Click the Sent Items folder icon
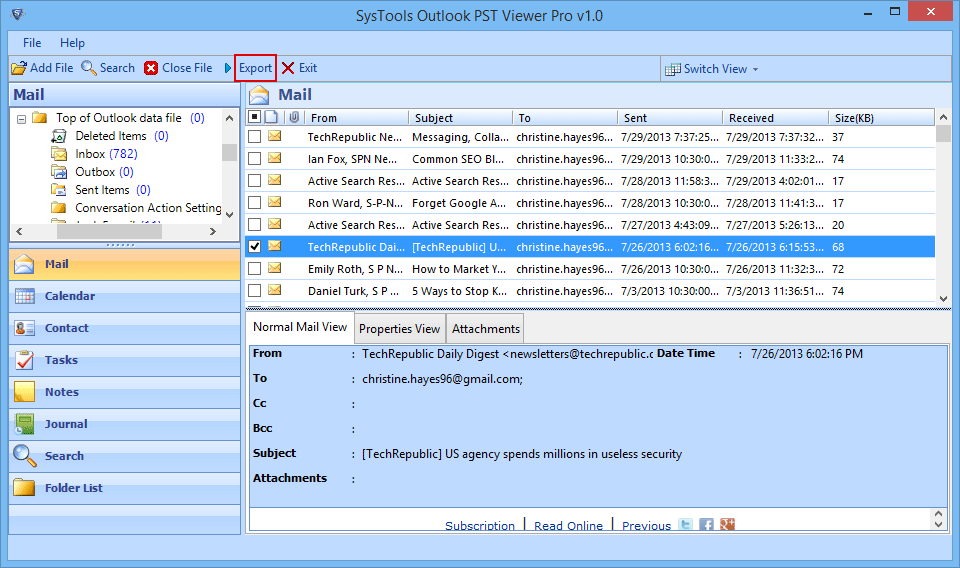960x568 pixels. [x=59, y=190]
